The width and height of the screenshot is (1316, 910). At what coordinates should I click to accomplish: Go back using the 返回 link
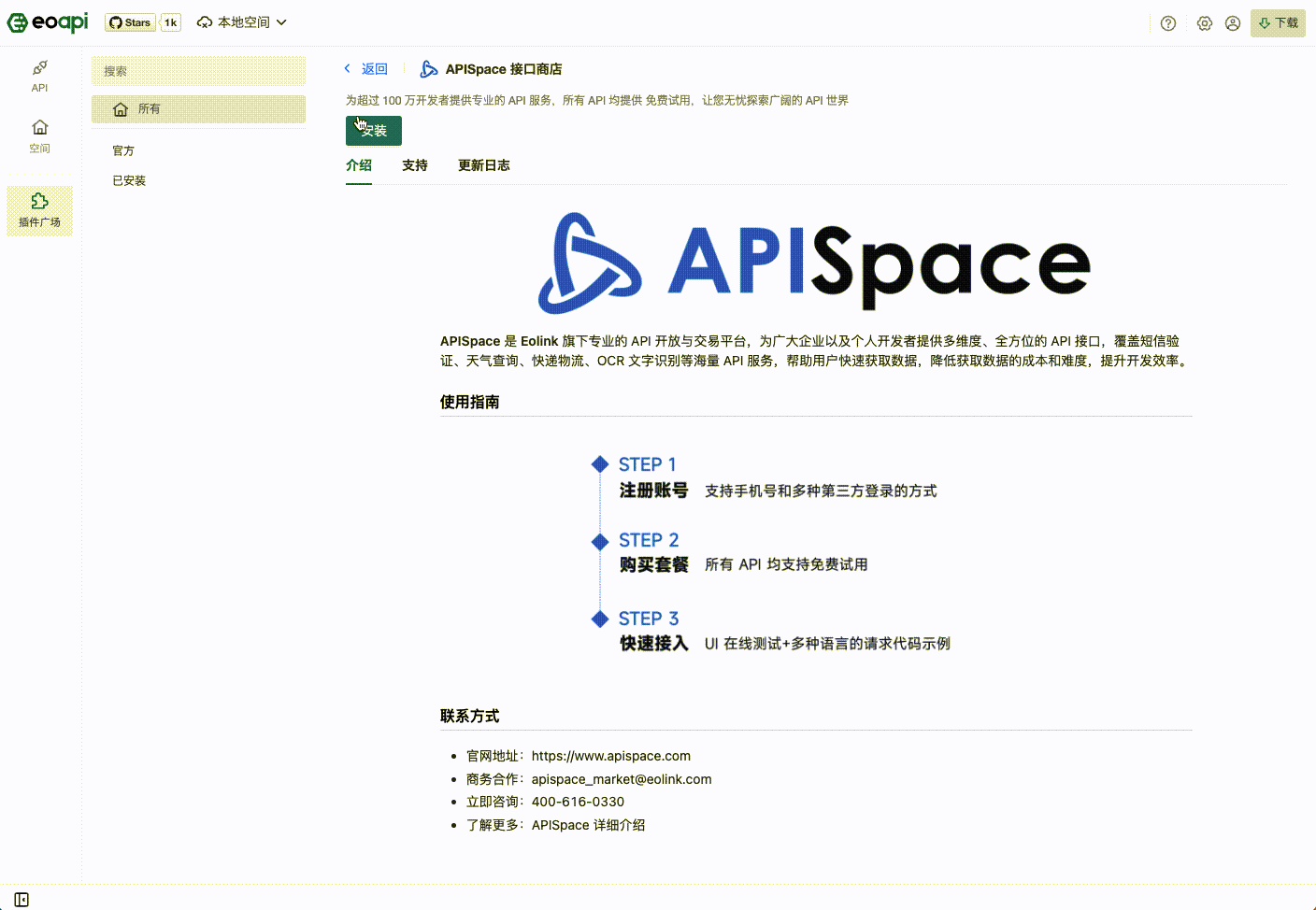click(365, 68)
